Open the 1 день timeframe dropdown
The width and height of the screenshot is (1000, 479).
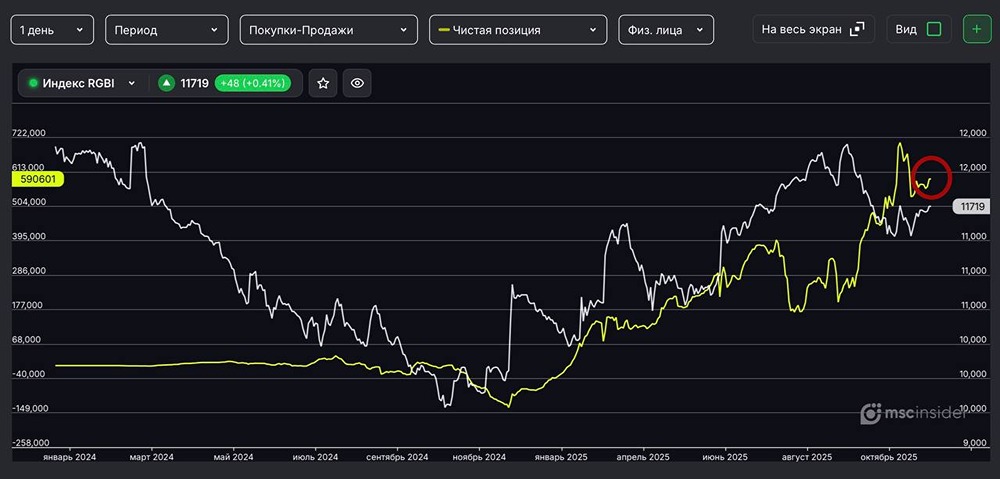pyautogui.click(x=52, y=30)
